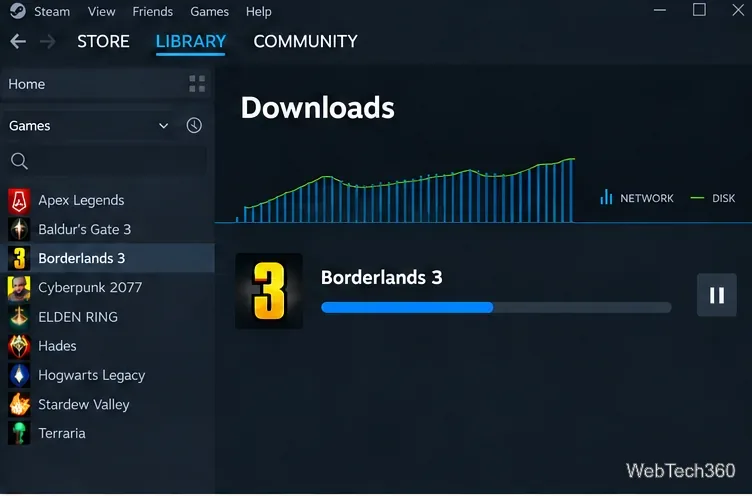Open the View menu
Screen dimensions: 752x496
101,11
